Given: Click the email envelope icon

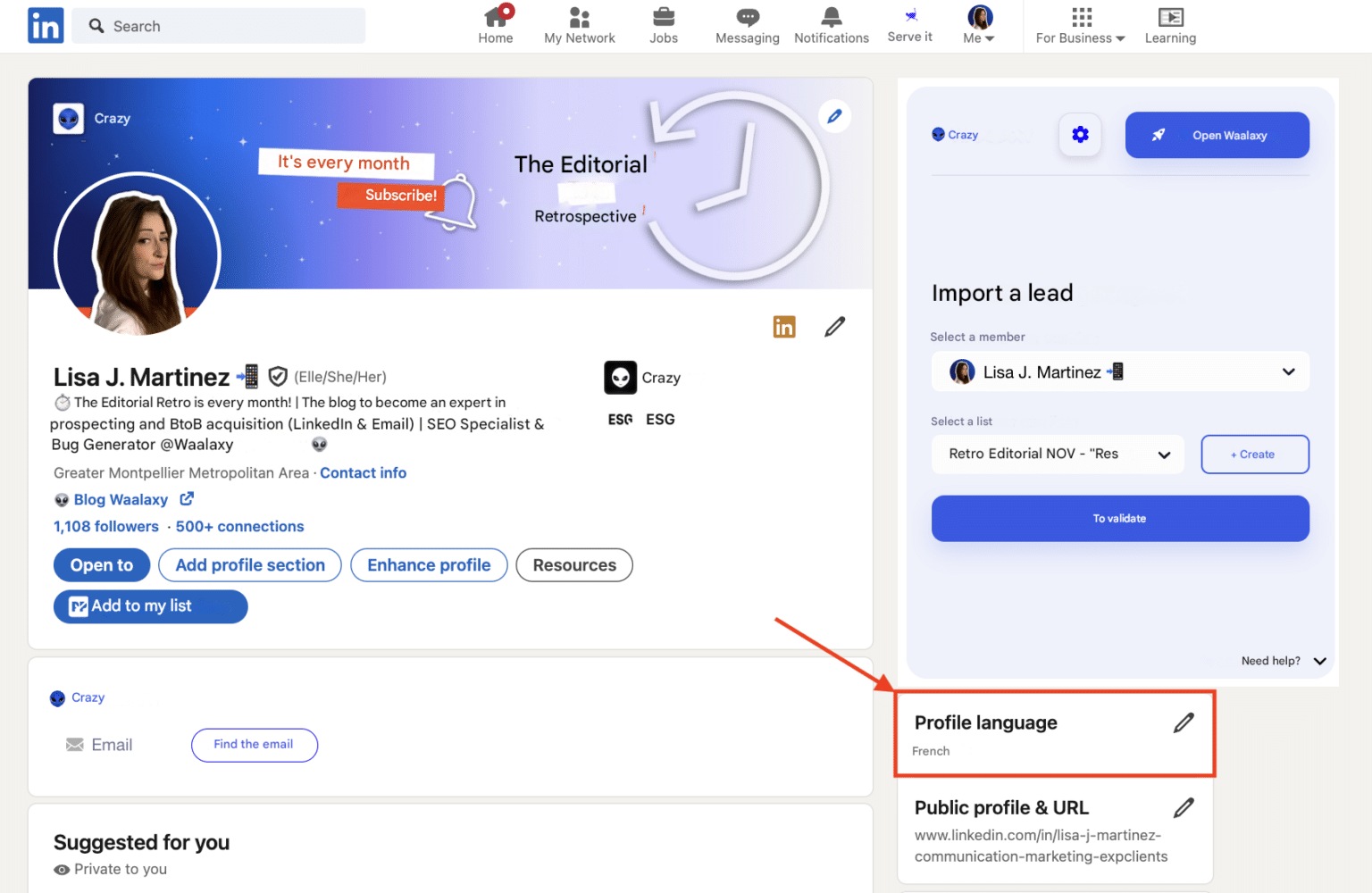Looking at the screenshot, I should [75, 744].
